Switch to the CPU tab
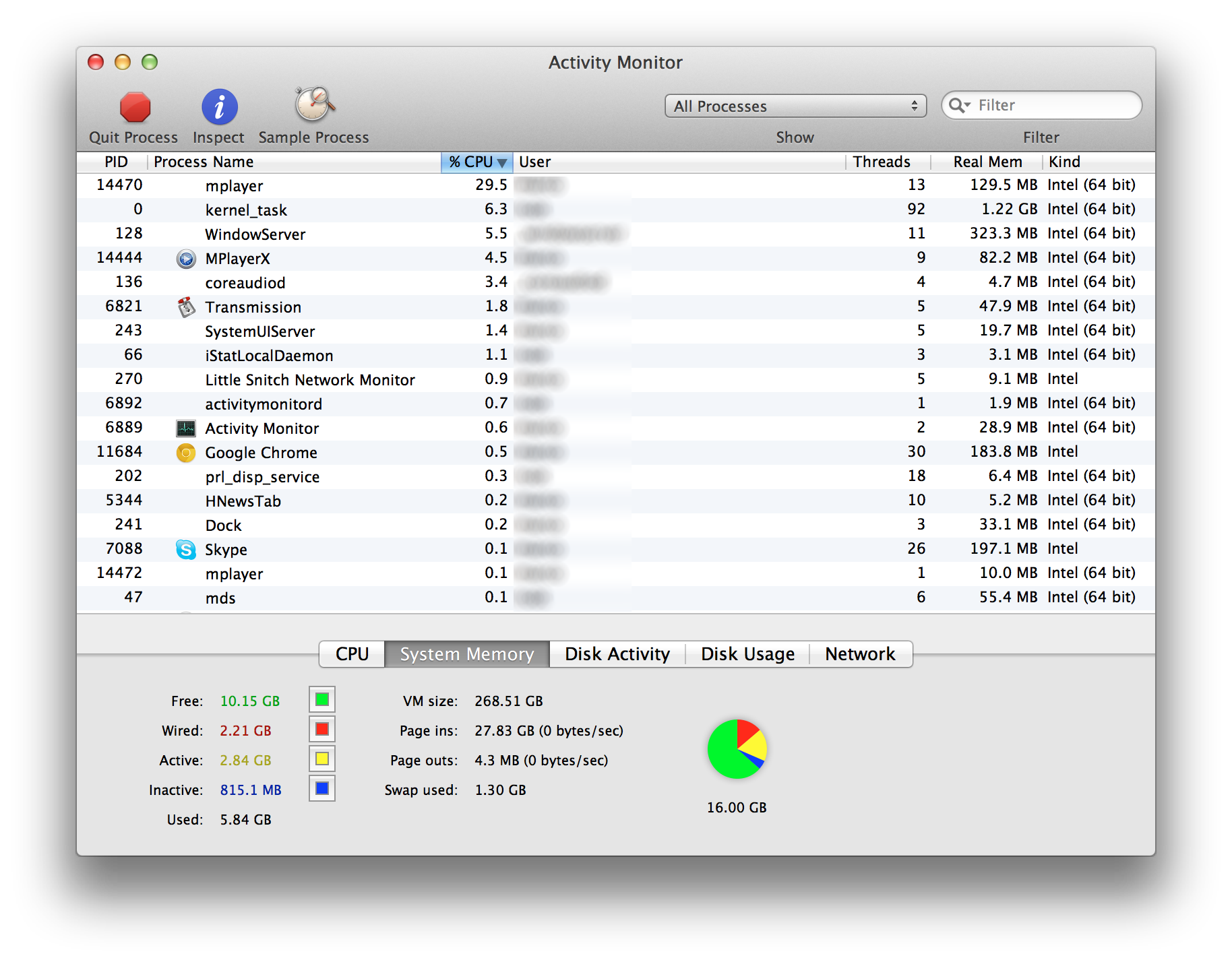Viewport: 1232px width, 962px height. [352, 654]
